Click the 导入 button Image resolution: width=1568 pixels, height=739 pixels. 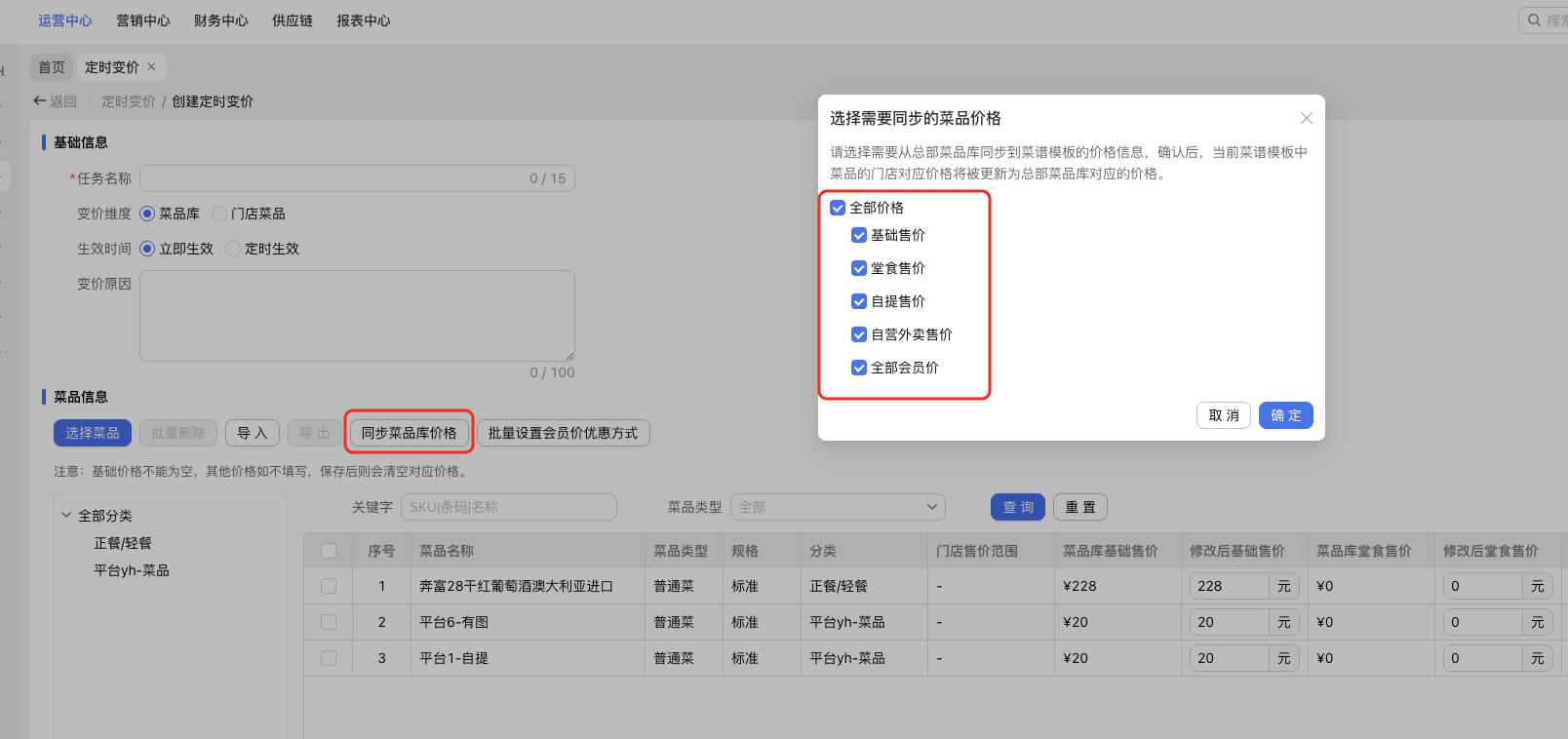tap(253, 433)
